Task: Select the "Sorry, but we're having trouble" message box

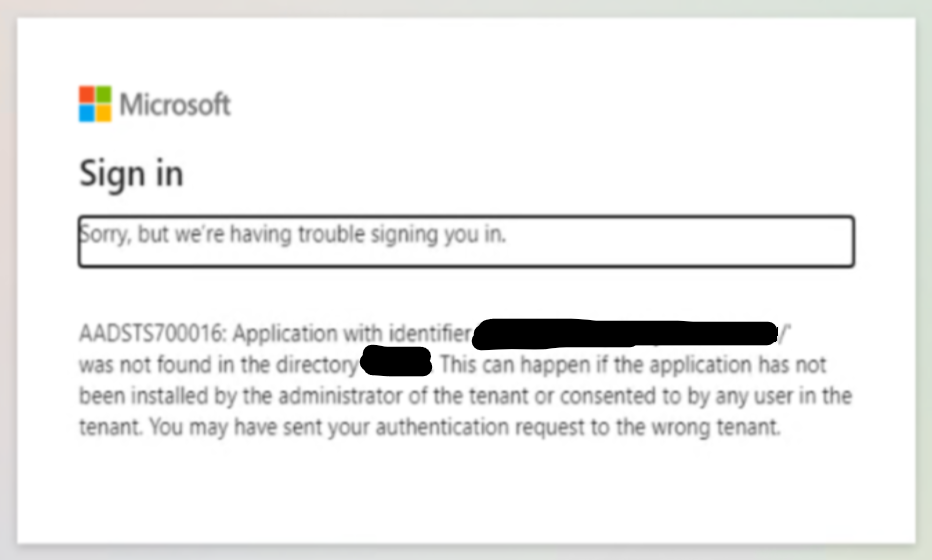Action: (465, 241)
